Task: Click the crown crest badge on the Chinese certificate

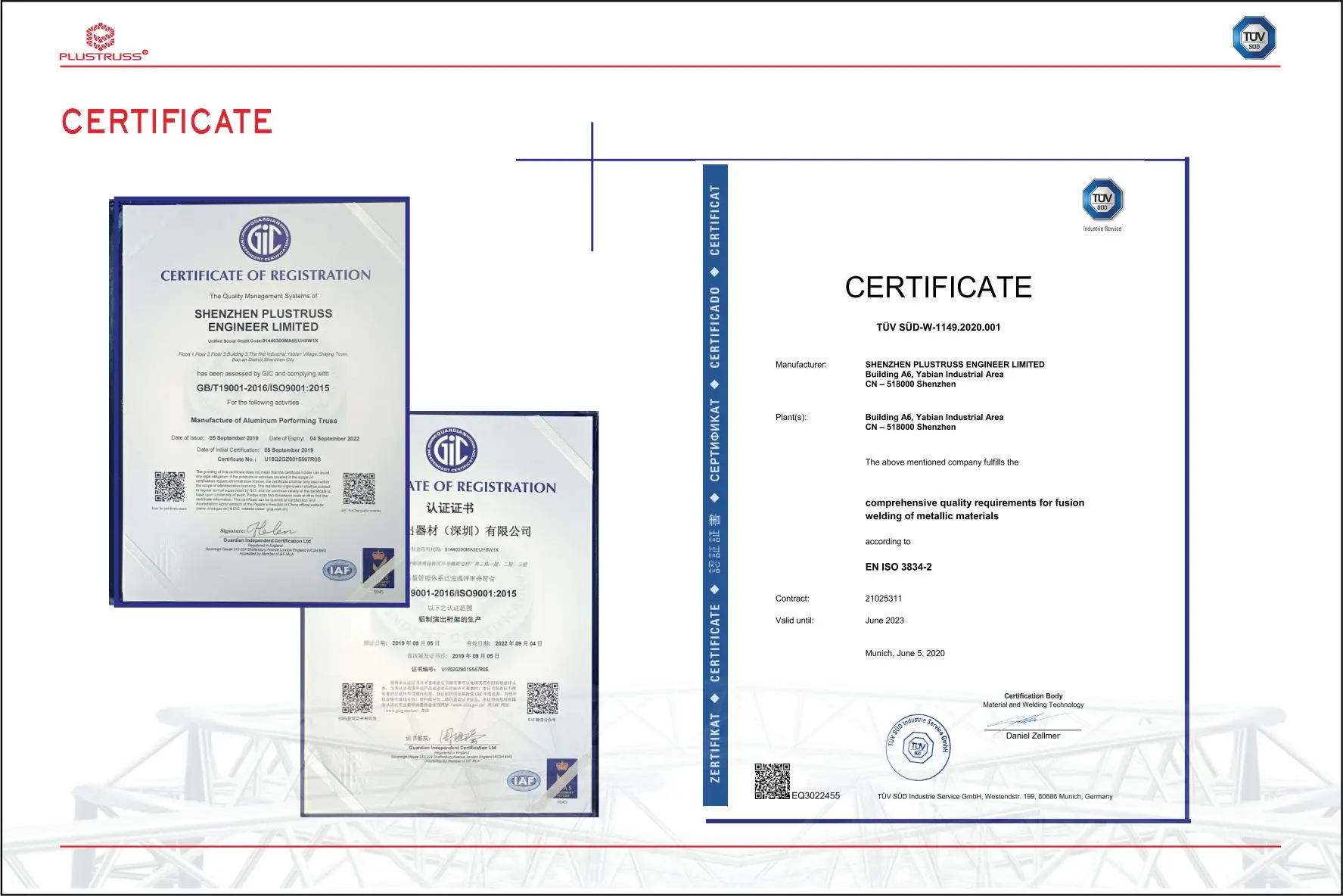Action: pyautogui.click(x=562, y=779)
